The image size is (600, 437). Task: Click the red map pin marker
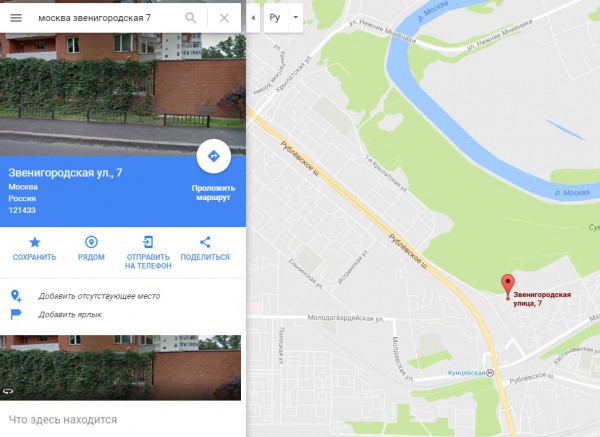[508, 287]
